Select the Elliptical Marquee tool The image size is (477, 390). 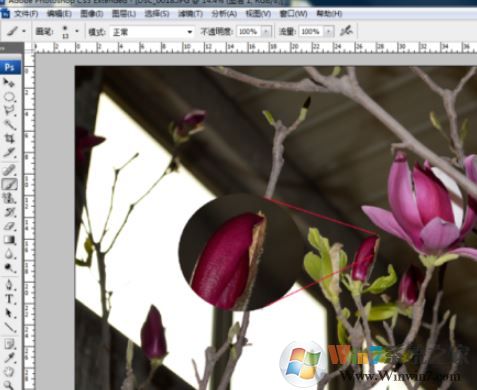9,97
